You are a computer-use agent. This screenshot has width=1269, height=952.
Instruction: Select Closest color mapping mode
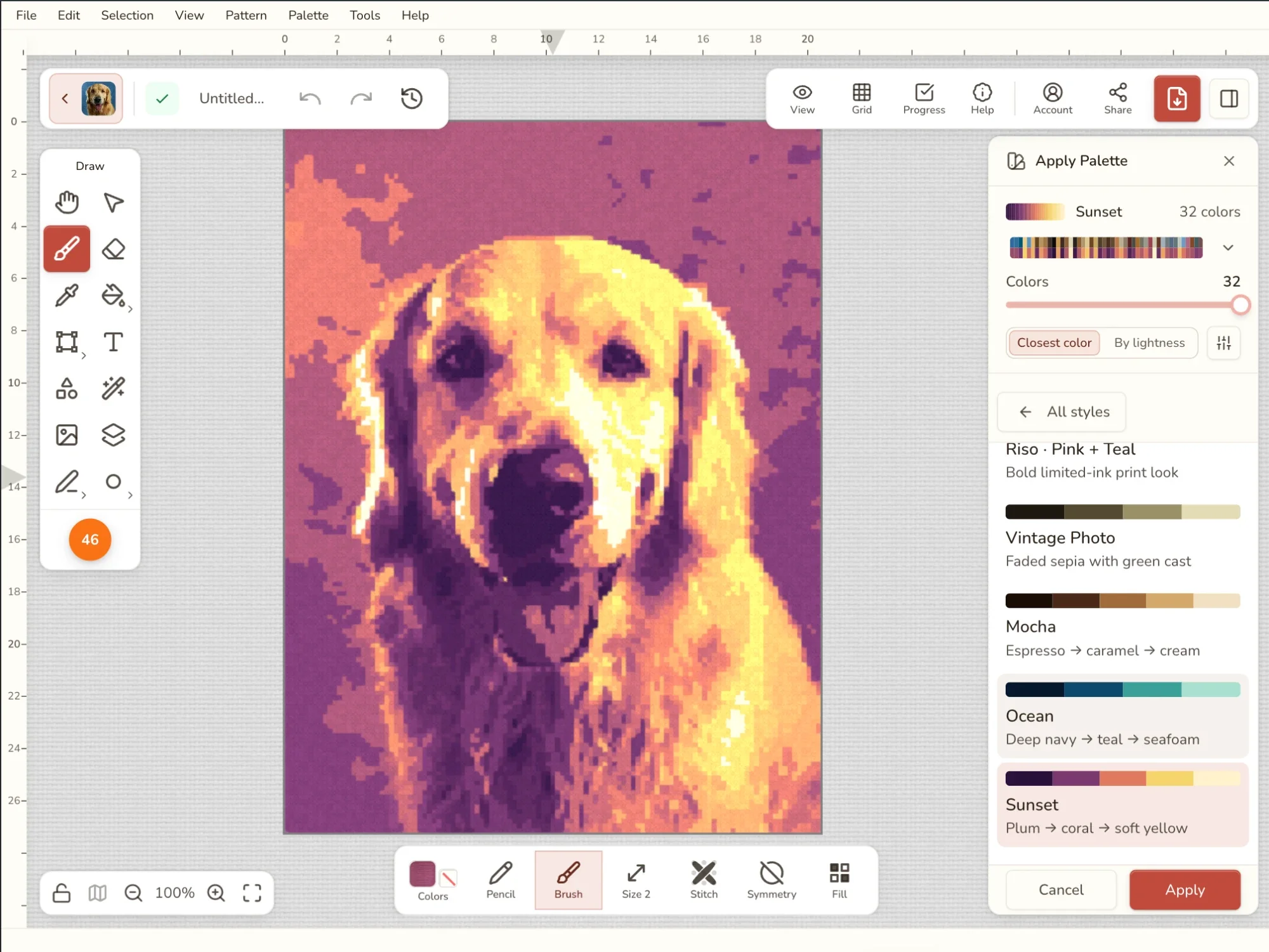click(x=1054, y=343)
